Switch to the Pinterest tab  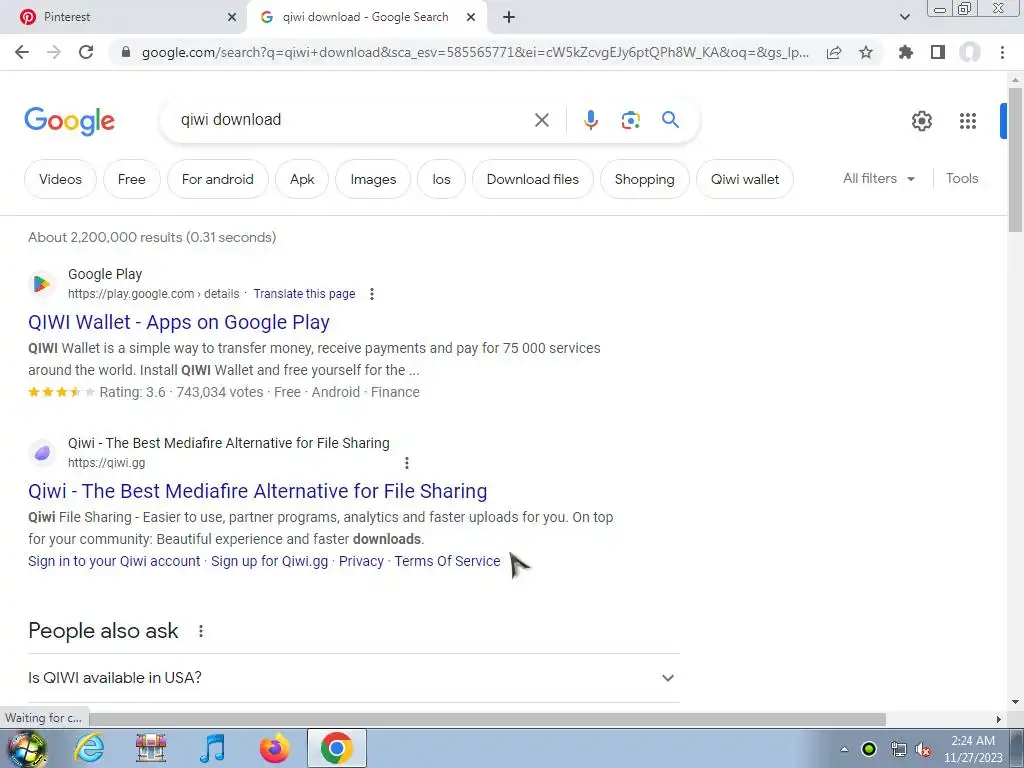tap(124, 17)
